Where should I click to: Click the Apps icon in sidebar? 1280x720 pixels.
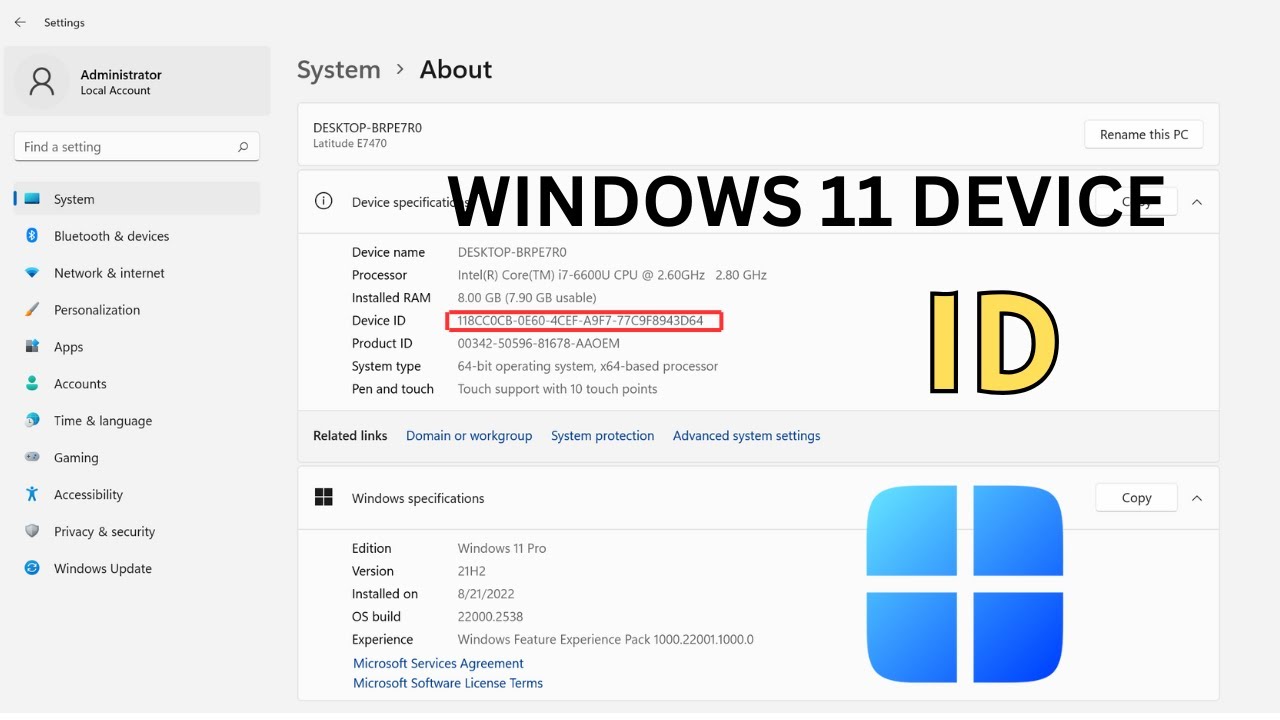coord(32,347)
